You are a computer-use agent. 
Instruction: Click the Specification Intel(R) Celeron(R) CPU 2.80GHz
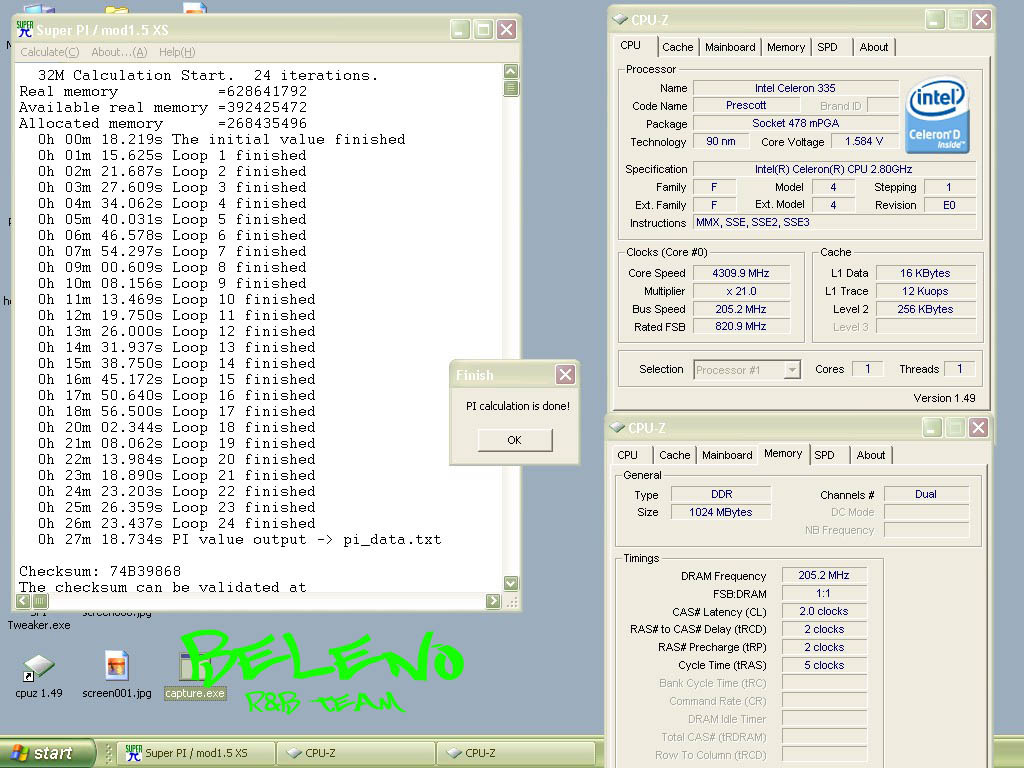(834, 169)
